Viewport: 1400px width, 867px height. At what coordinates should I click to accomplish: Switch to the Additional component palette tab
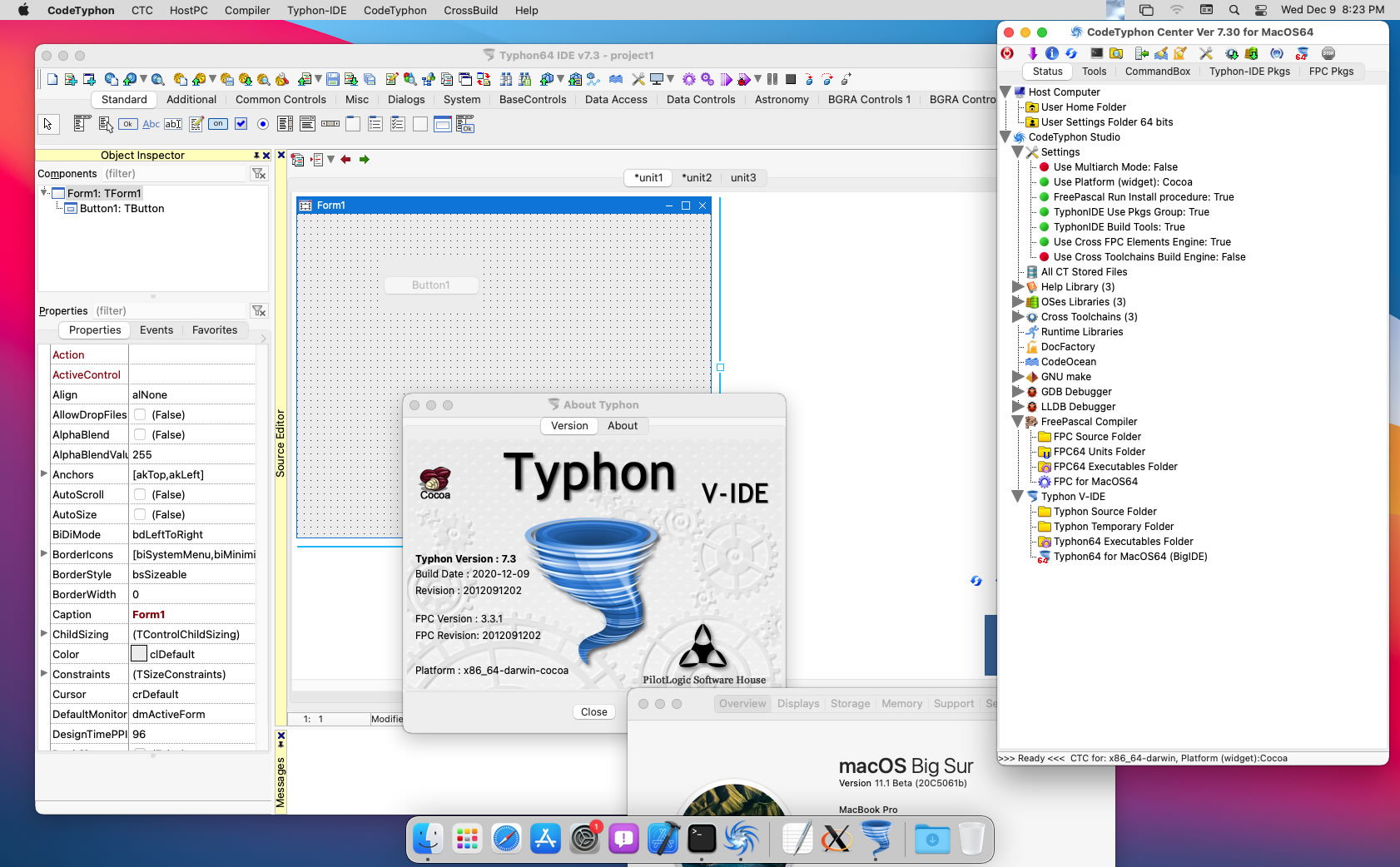coord(191,99)
